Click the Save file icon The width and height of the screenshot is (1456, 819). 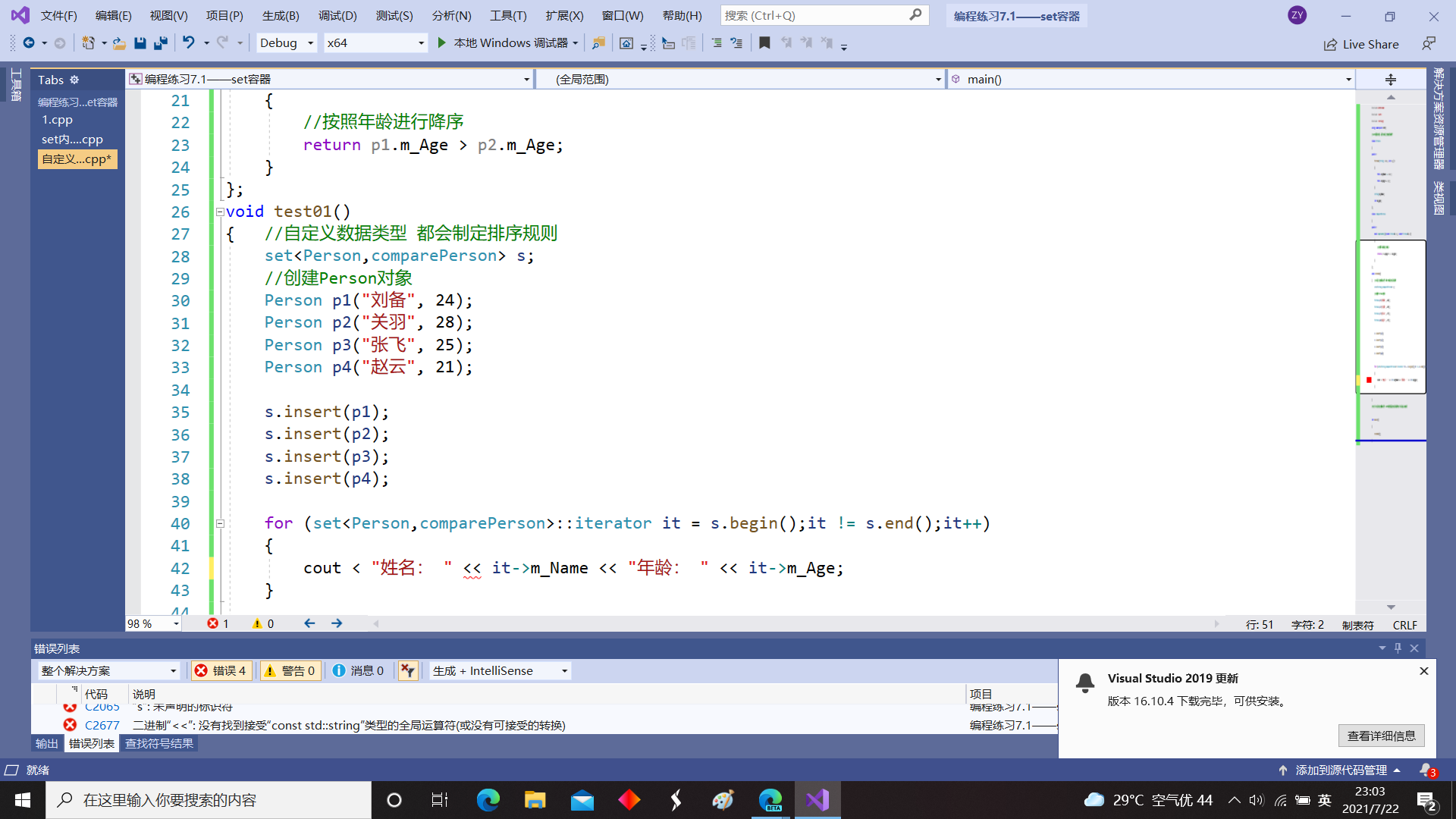tap(140, 43)
